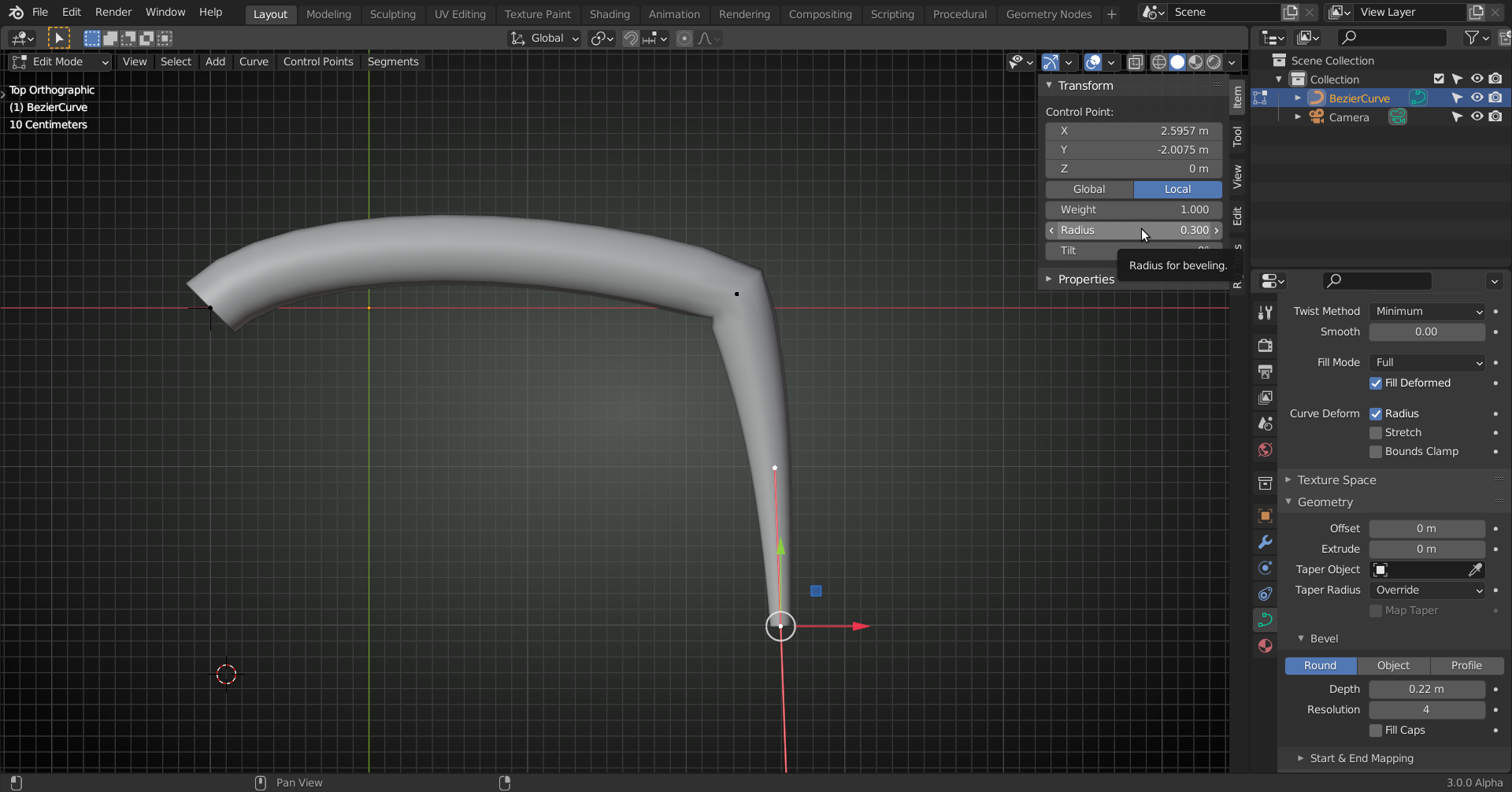Switch to the Sculpting workspace tab
Viewport: 1512px width, 792px height.
coord(392,14)
